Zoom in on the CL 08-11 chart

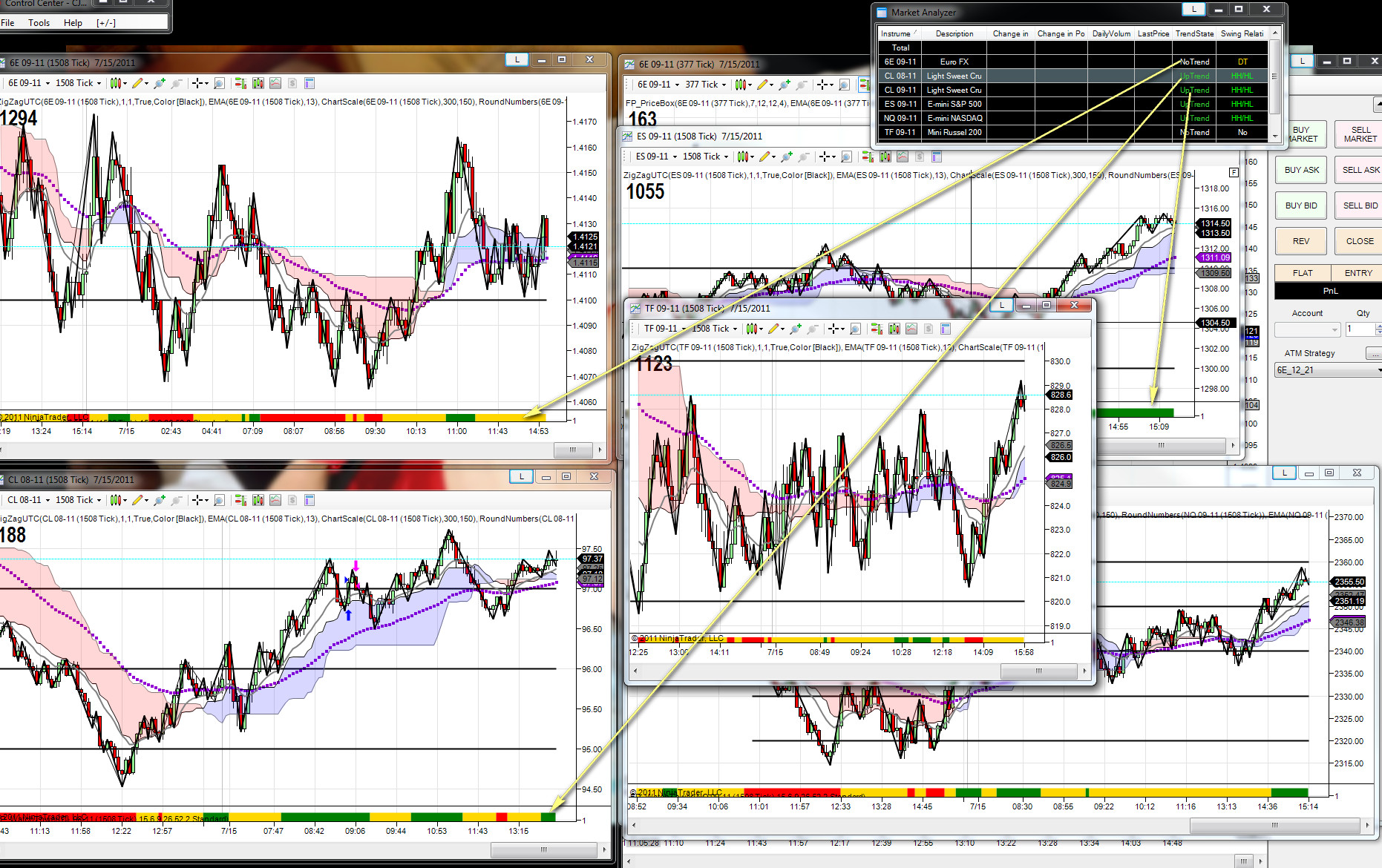(x=160, y=500)
